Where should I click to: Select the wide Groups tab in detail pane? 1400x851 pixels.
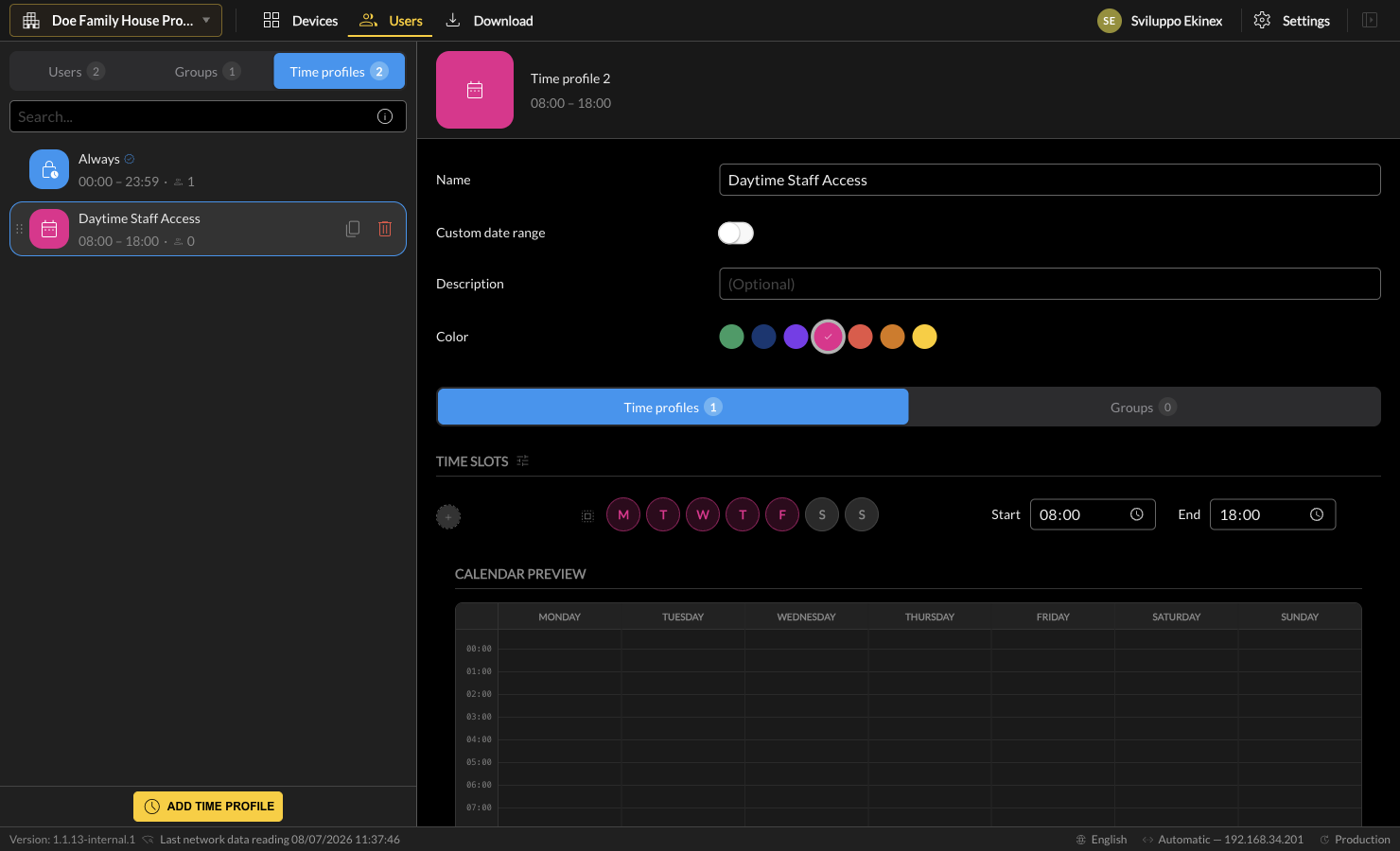(x=1144, y=407)
